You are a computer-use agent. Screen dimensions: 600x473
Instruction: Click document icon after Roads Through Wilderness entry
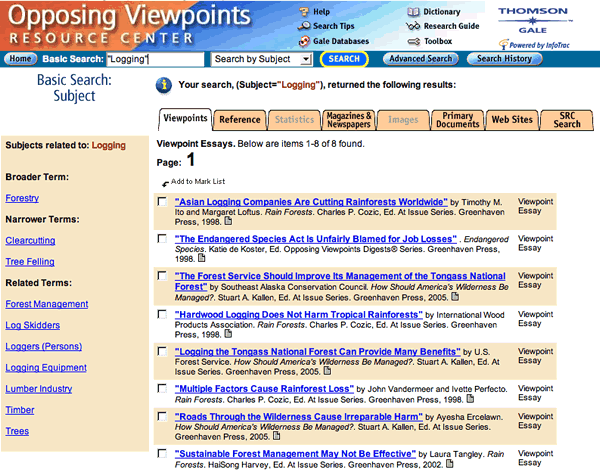[x=276, y=435]
